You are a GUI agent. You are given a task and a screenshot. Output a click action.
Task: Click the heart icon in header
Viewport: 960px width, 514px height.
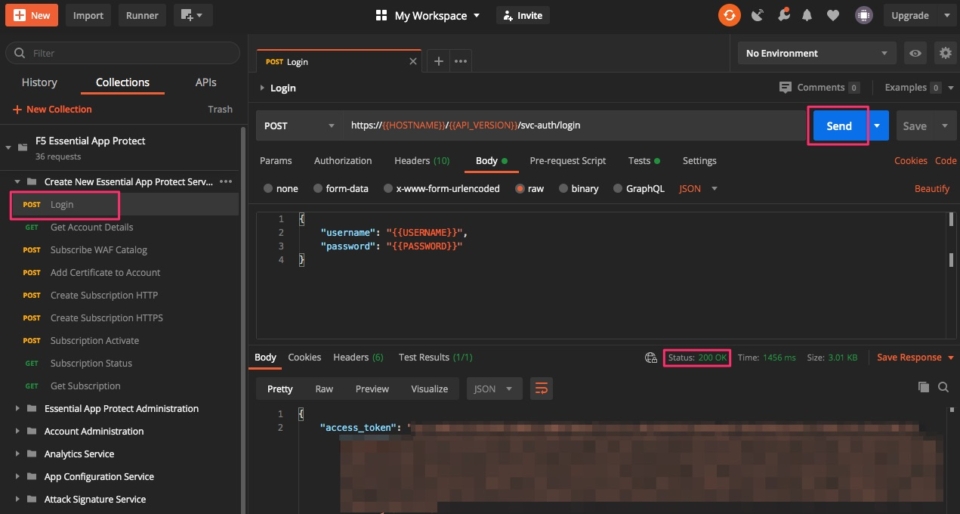[833, 15]
